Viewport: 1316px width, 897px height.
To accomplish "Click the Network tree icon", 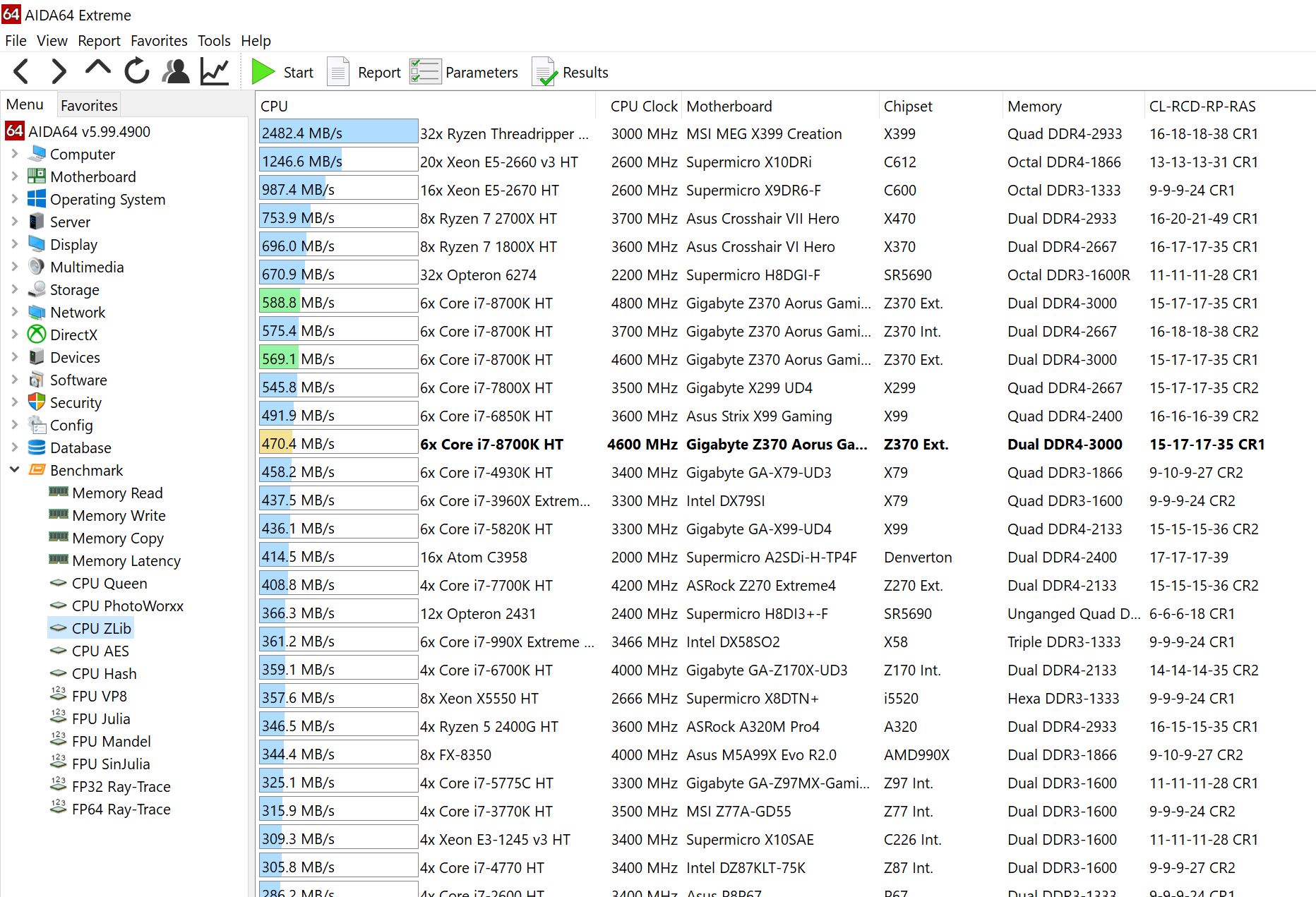I will (37, 312).
